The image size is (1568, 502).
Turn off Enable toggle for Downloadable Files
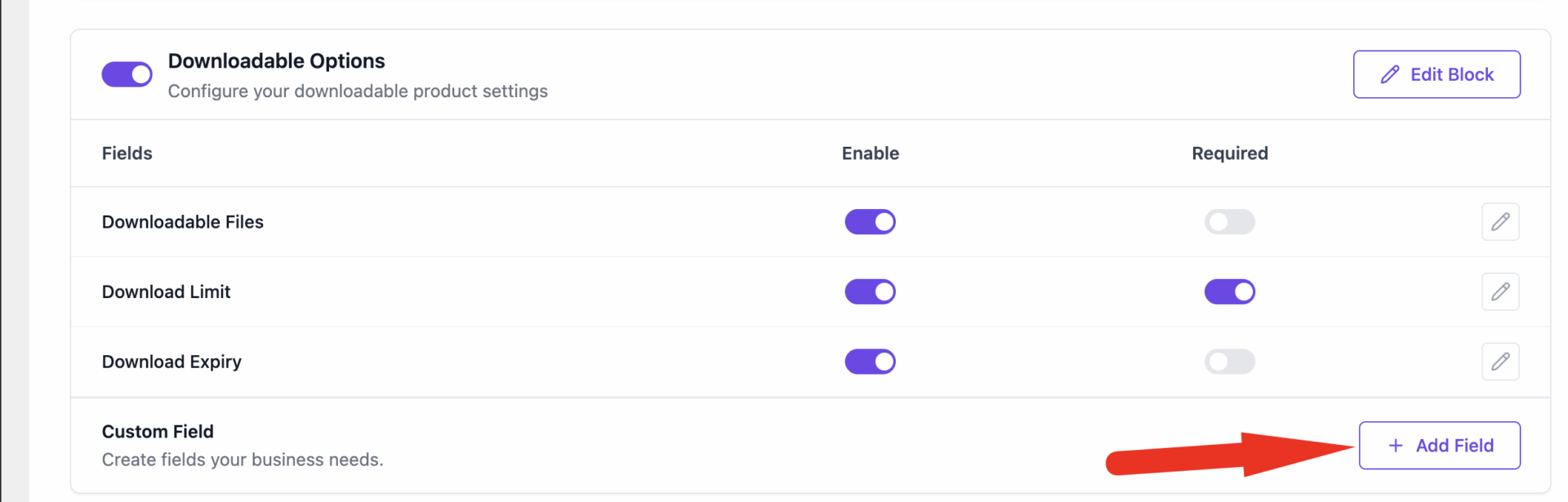tap(870, 221)
